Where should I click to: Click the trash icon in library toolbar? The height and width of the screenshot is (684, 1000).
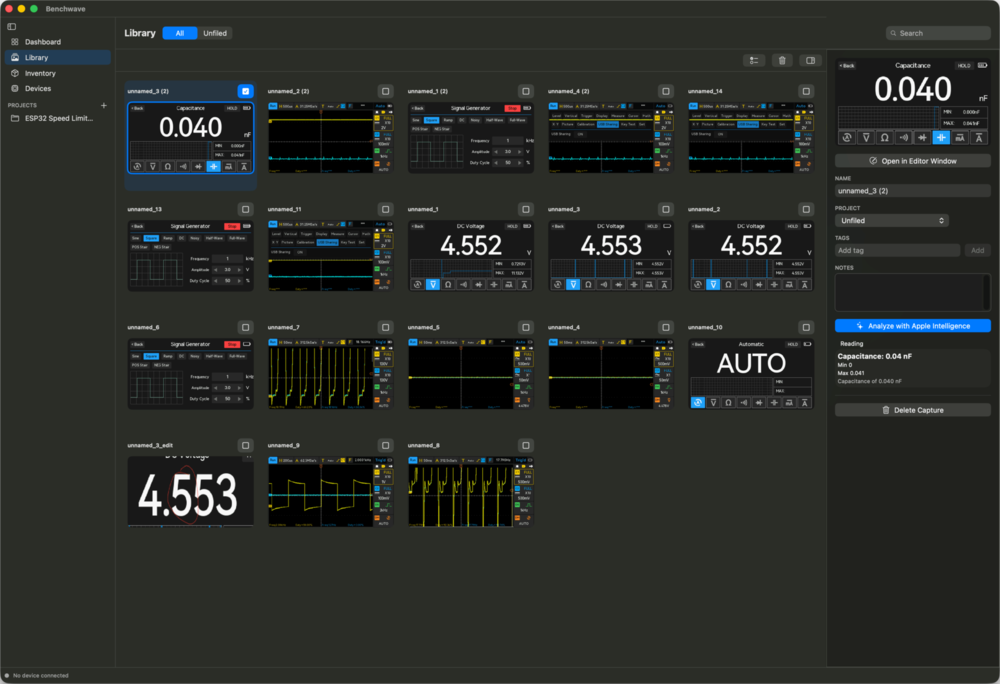[x=782, y=61]
